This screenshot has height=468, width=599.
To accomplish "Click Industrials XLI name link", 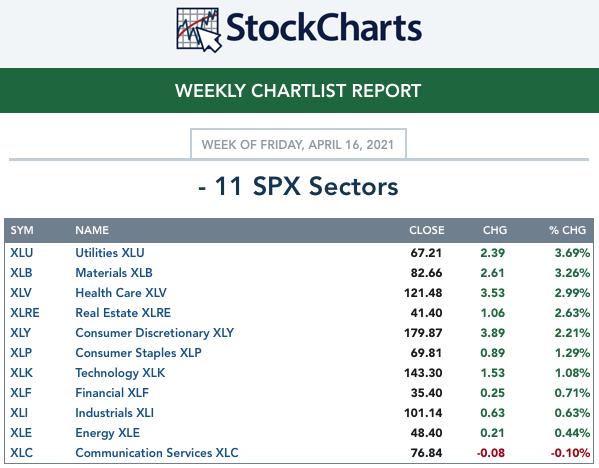I will coord(114,413).
